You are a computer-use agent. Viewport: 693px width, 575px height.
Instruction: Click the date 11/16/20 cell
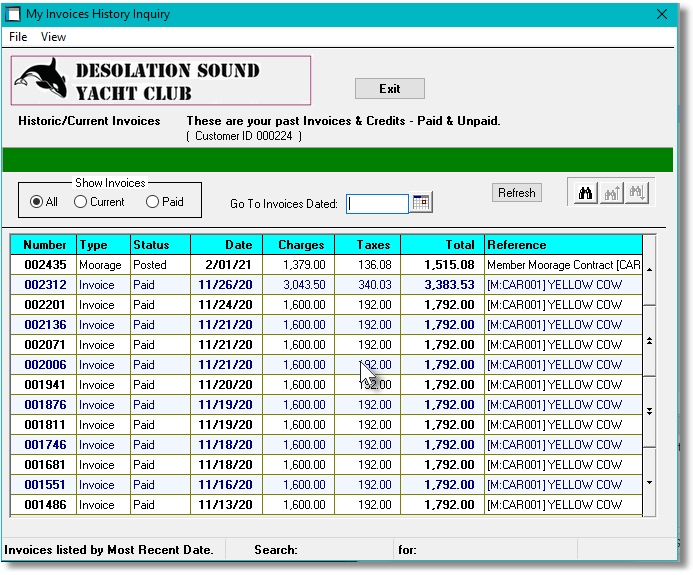tap(225, 485)
